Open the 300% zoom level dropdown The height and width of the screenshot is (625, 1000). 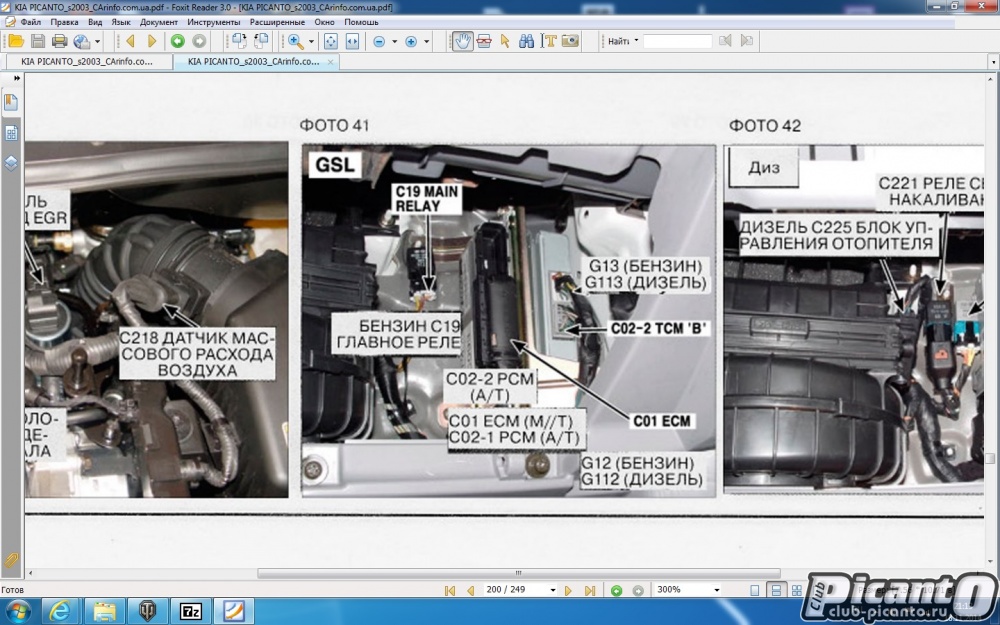[717, 591]
